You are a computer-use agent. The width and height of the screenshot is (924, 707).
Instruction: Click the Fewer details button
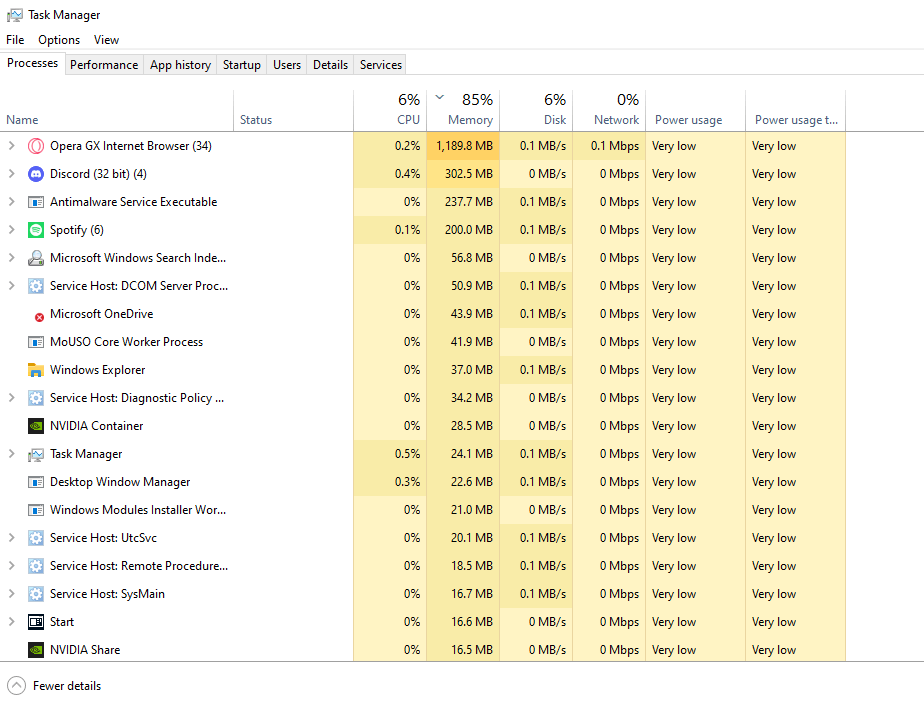pyautogui.click(x=54, y=685)
